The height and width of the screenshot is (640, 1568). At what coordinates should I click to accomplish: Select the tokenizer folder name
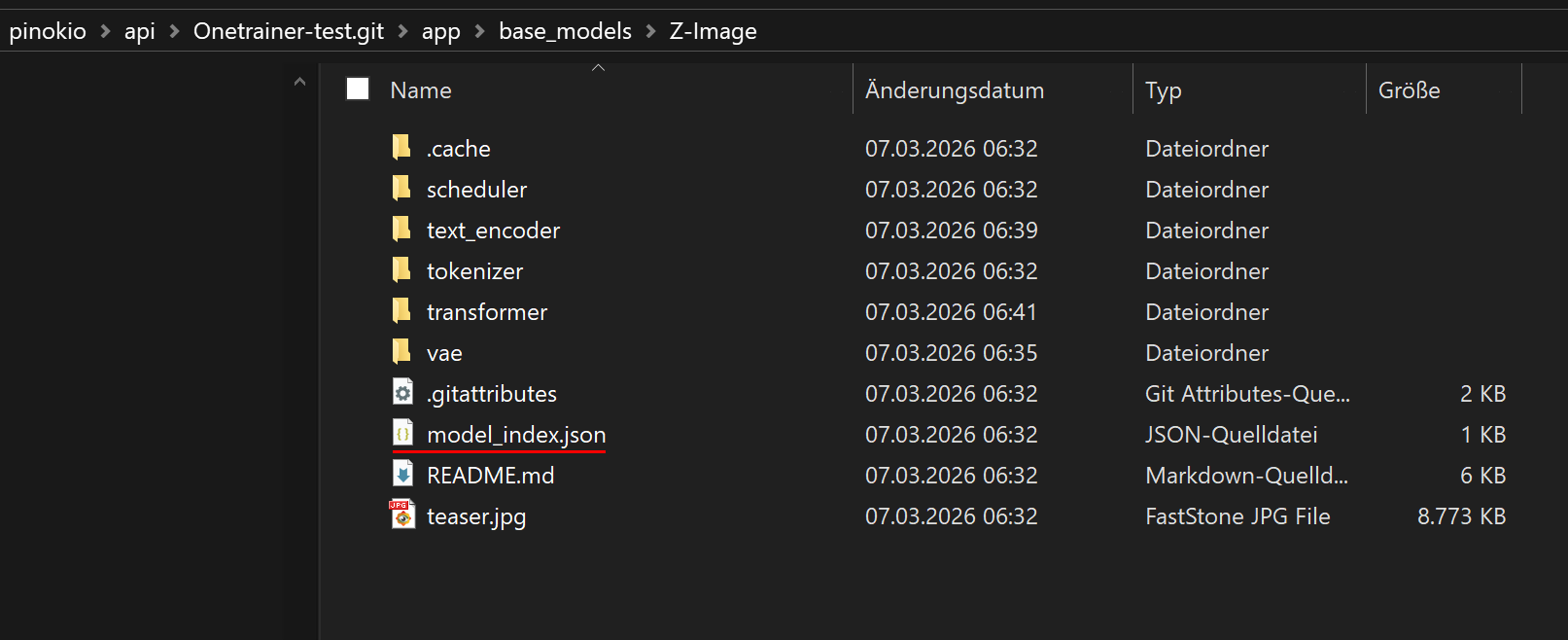(x=474, y=271)
